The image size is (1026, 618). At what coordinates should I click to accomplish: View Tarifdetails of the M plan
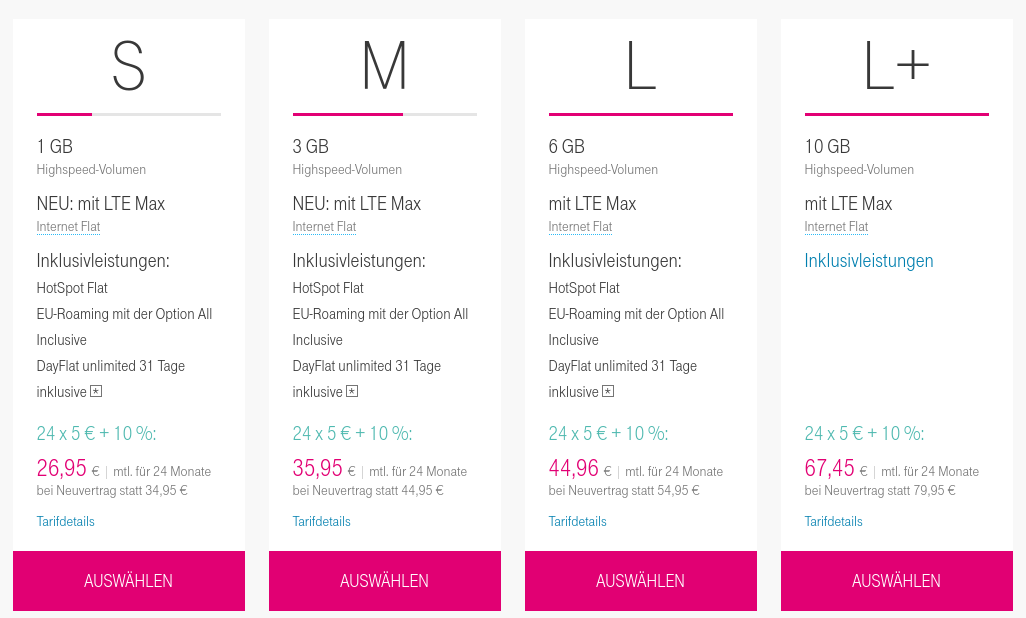point(322,521)
